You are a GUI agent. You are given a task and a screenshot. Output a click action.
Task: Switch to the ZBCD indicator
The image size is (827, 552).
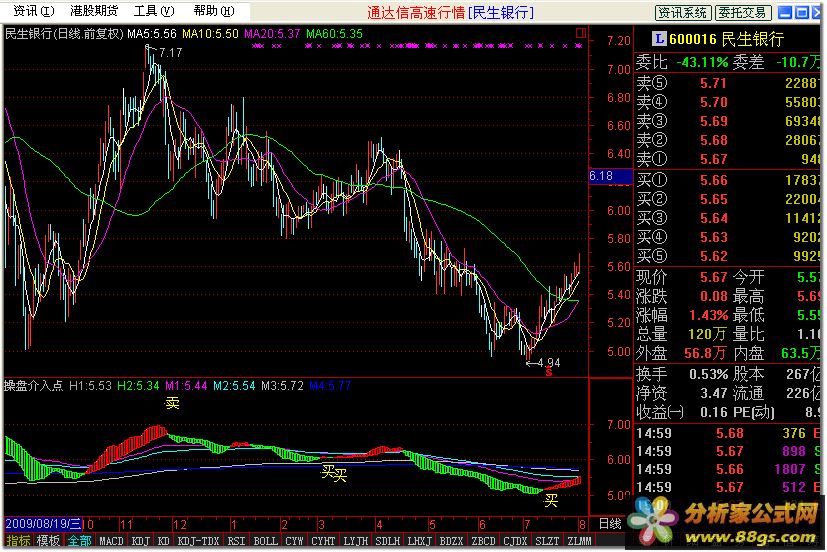pyautogui.click(x=484, y=540)
